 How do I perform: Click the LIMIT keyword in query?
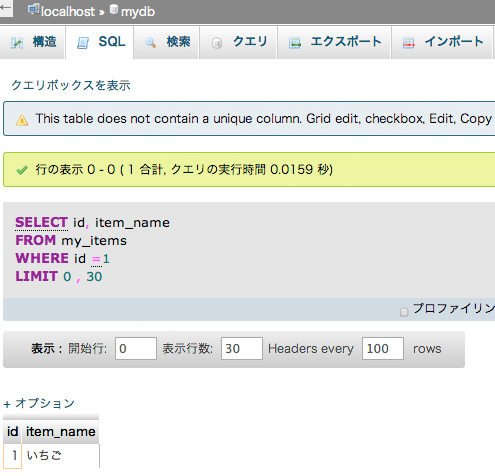coord(37,276)
